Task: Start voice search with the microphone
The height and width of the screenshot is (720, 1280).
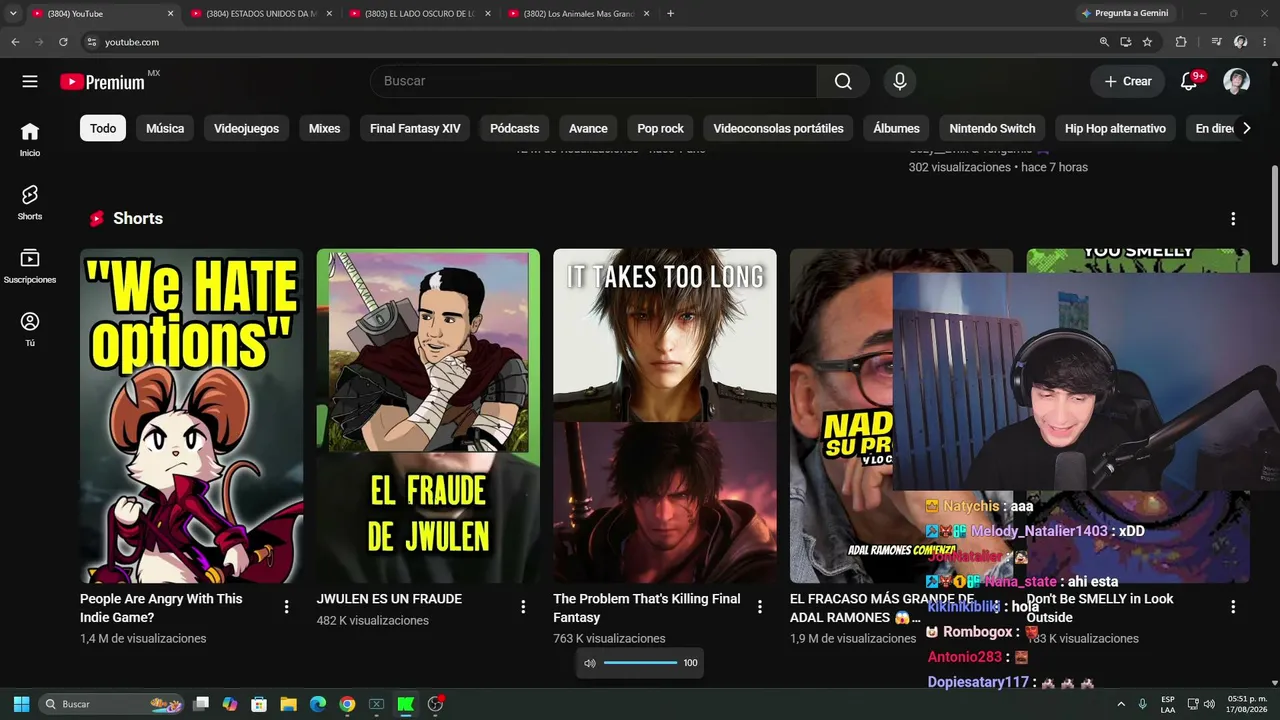Action: (x=900, y=81)
